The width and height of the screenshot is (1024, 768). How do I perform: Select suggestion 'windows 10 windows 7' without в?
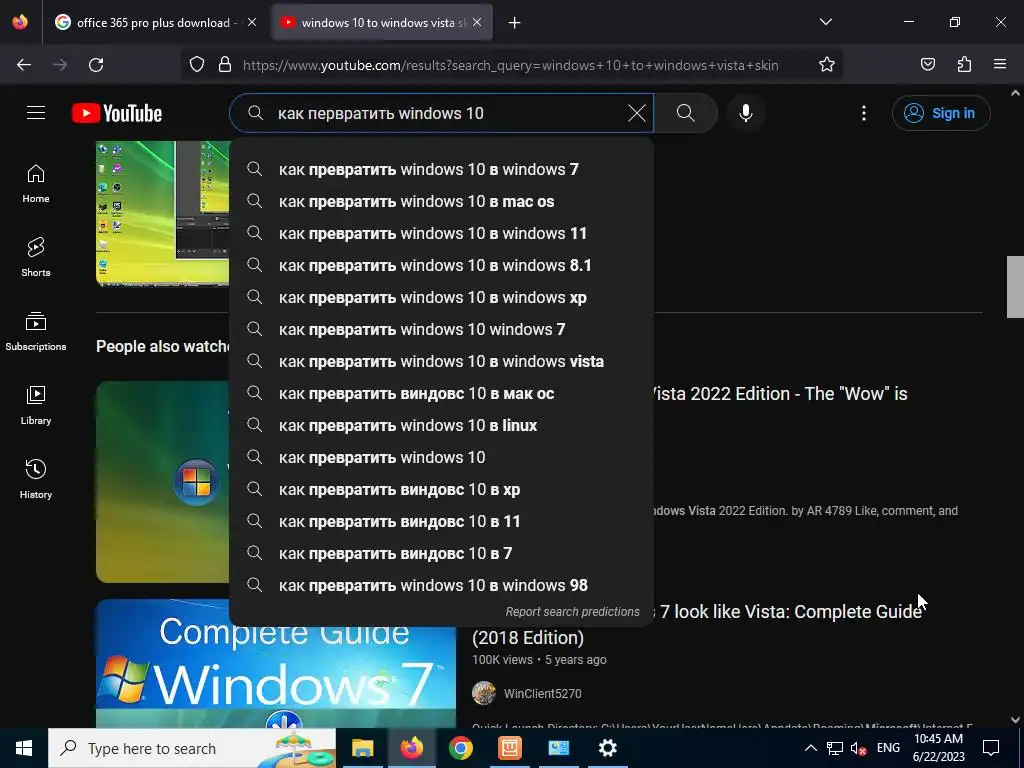coord(441,329)
